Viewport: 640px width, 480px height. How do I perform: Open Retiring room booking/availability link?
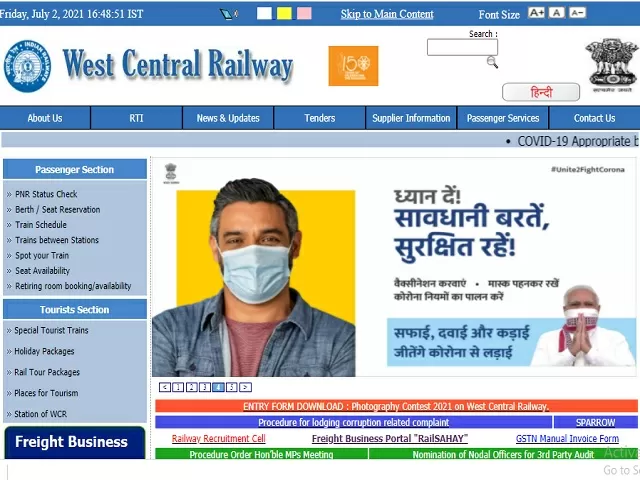[73, 286]
